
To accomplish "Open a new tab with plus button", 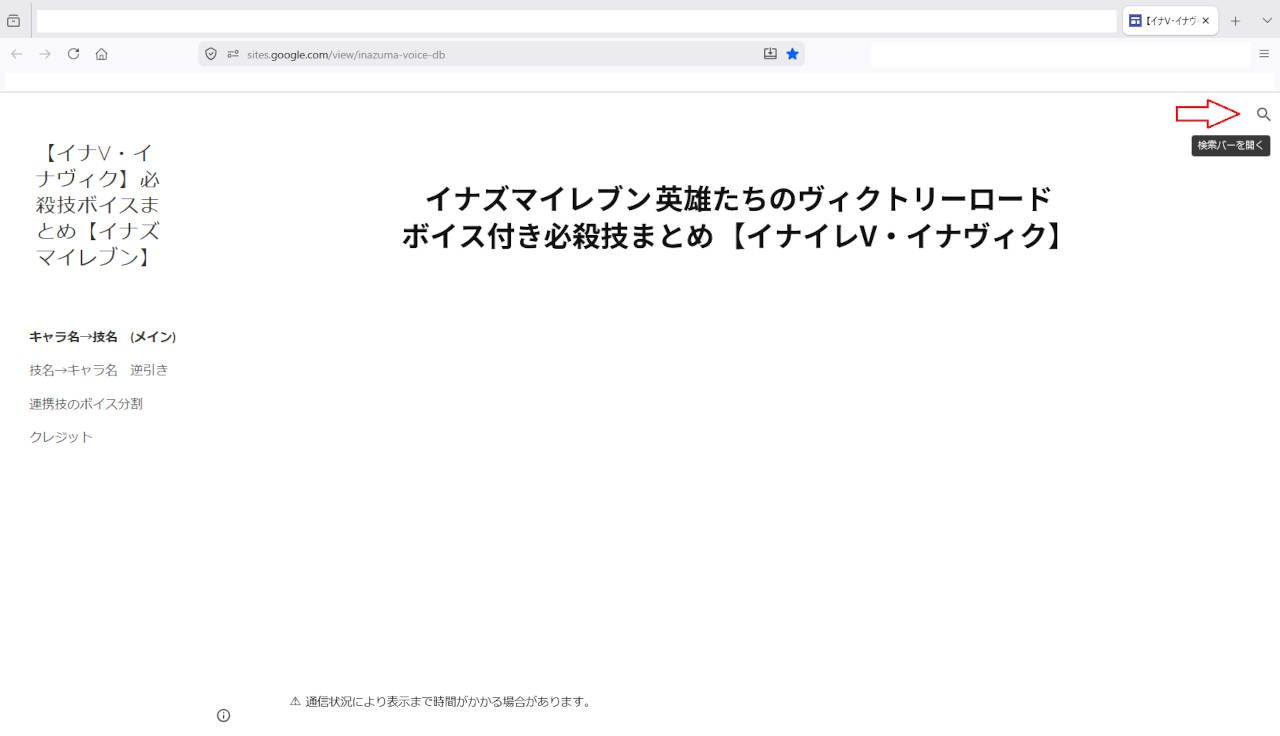I will 1235,21.
